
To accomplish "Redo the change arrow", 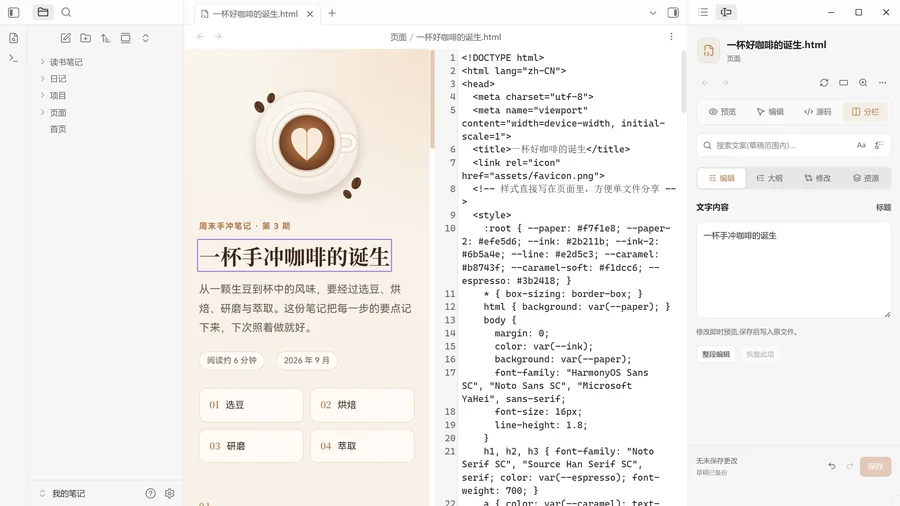I will click(849, 466).
